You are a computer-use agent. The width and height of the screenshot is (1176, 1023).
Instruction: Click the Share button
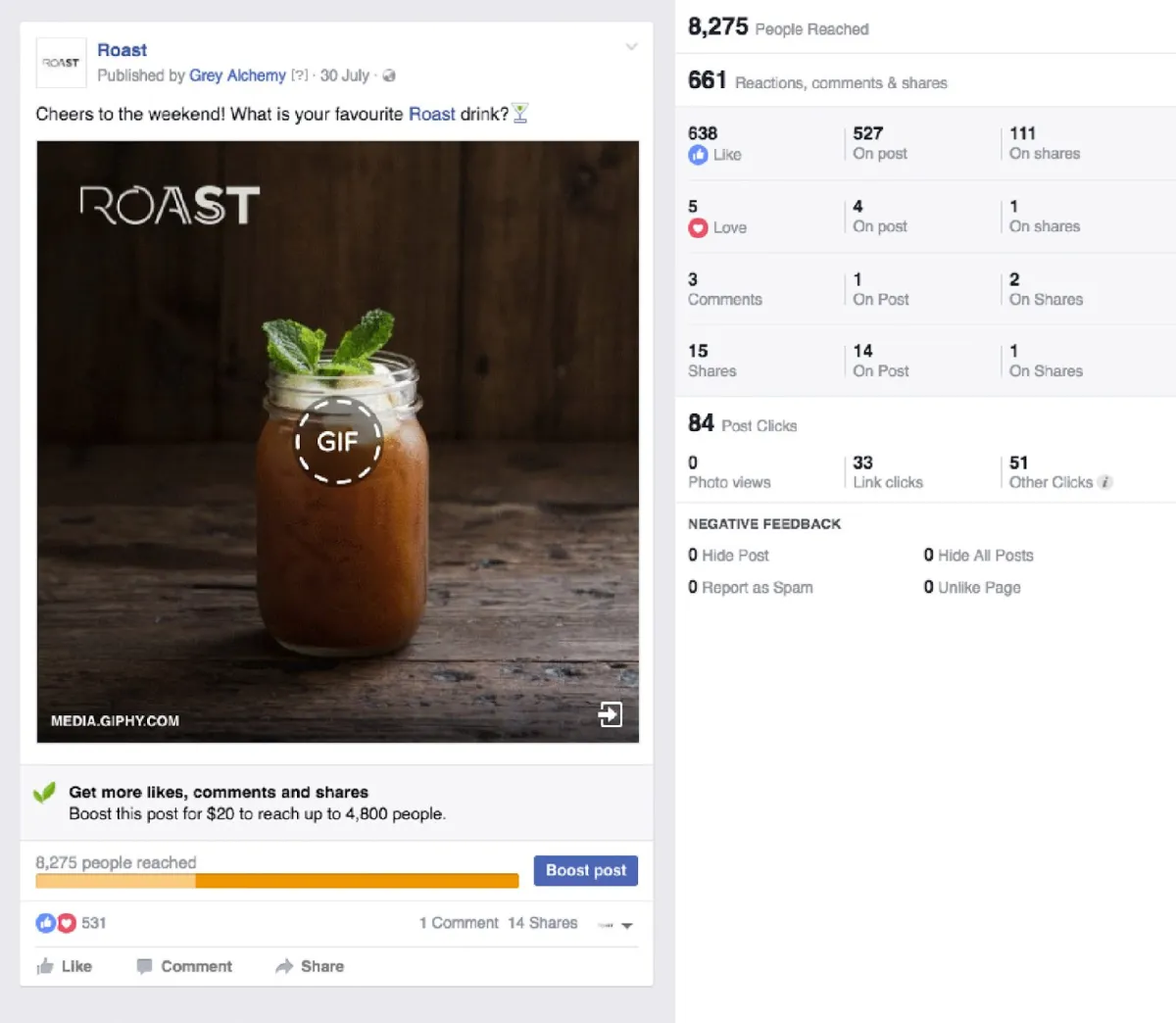coord(310,966)
